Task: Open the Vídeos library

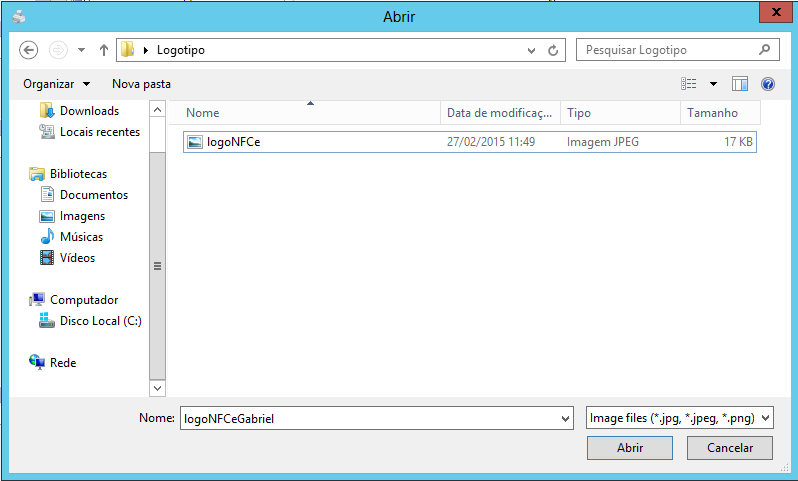Action: [x=77, y=258]
